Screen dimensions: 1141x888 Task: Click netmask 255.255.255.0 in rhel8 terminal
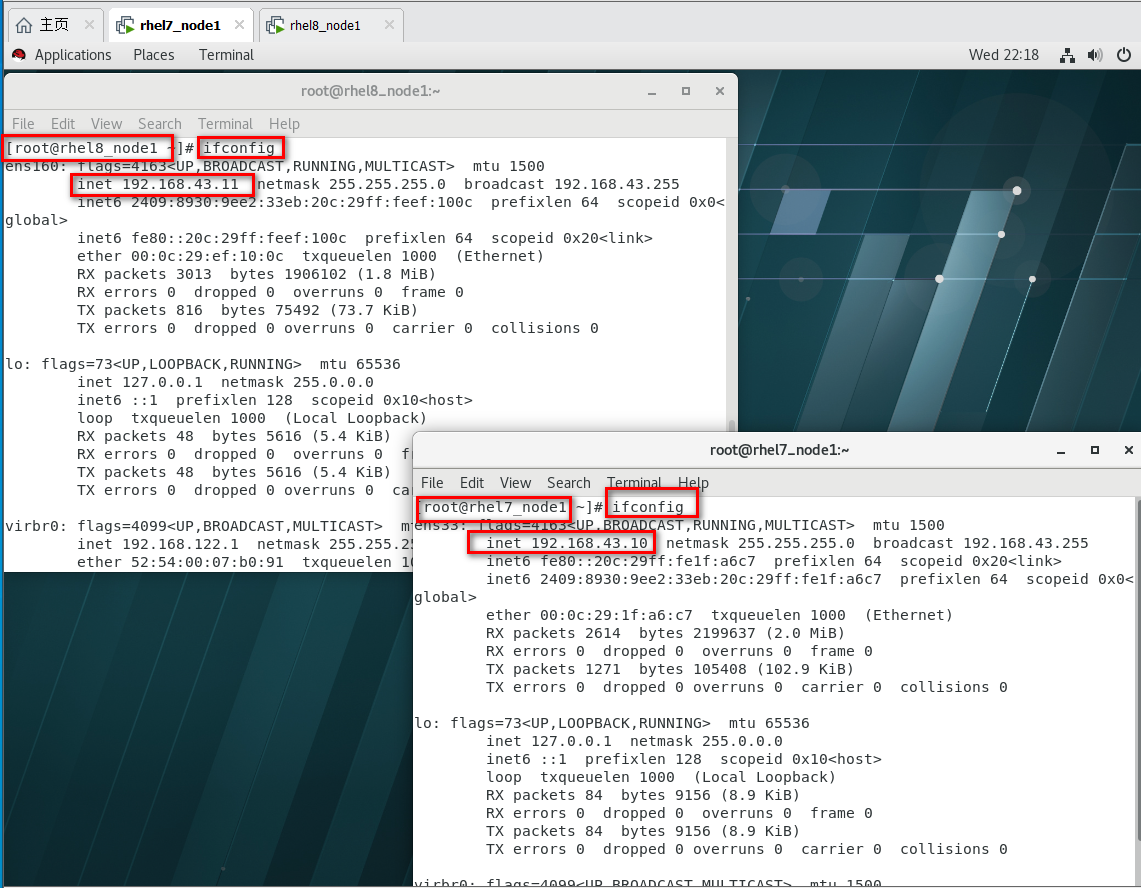pos(351,184)
